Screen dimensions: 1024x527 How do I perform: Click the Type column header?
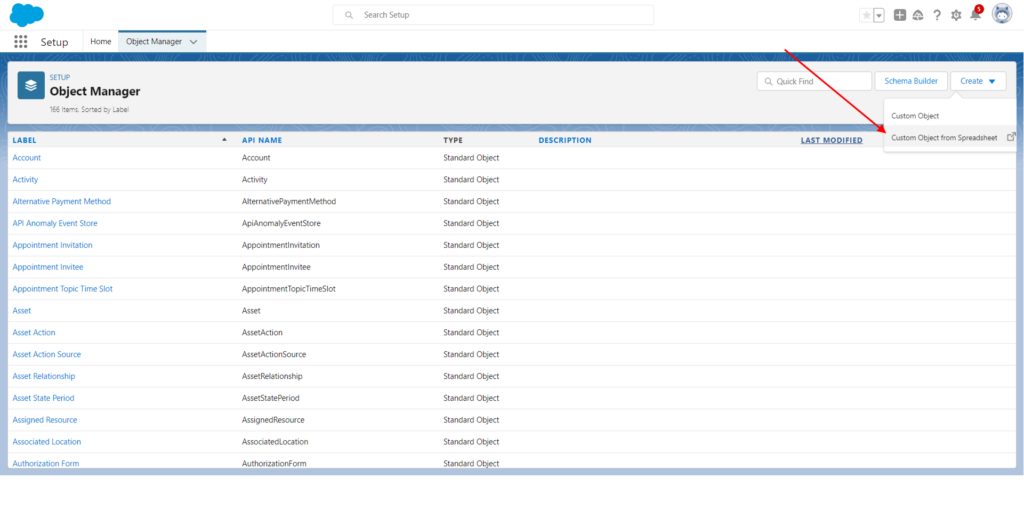tap(453, 140)
